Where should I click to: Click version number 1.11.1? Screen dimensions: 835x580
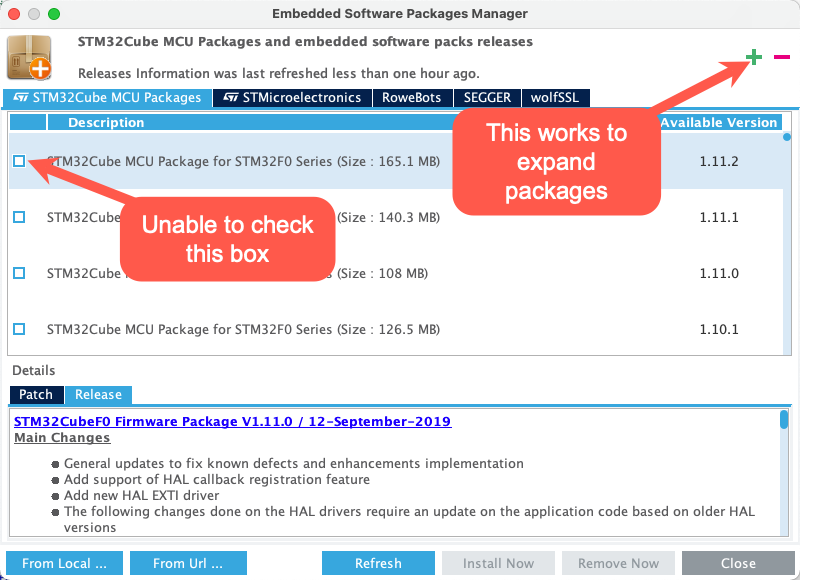[x=719, y=217]
